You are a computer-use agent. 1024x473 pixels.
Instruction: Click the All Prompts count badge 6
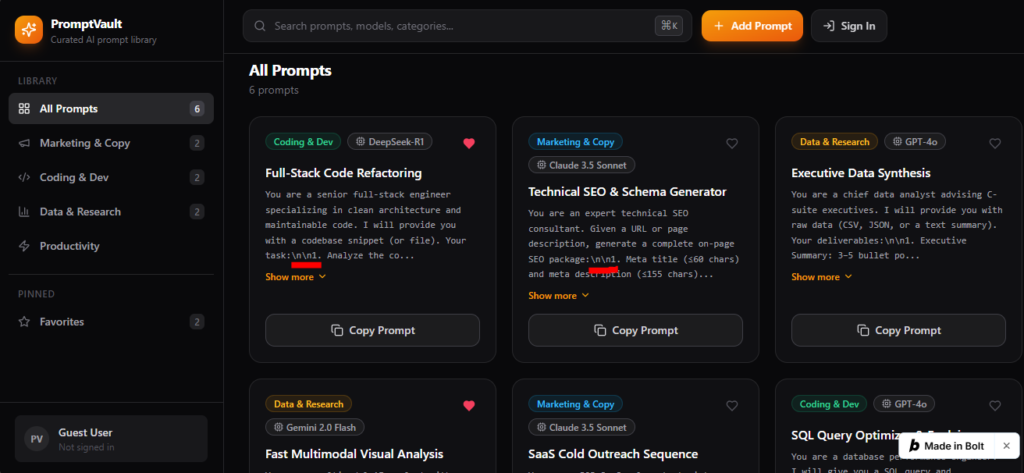click(197, 108)
